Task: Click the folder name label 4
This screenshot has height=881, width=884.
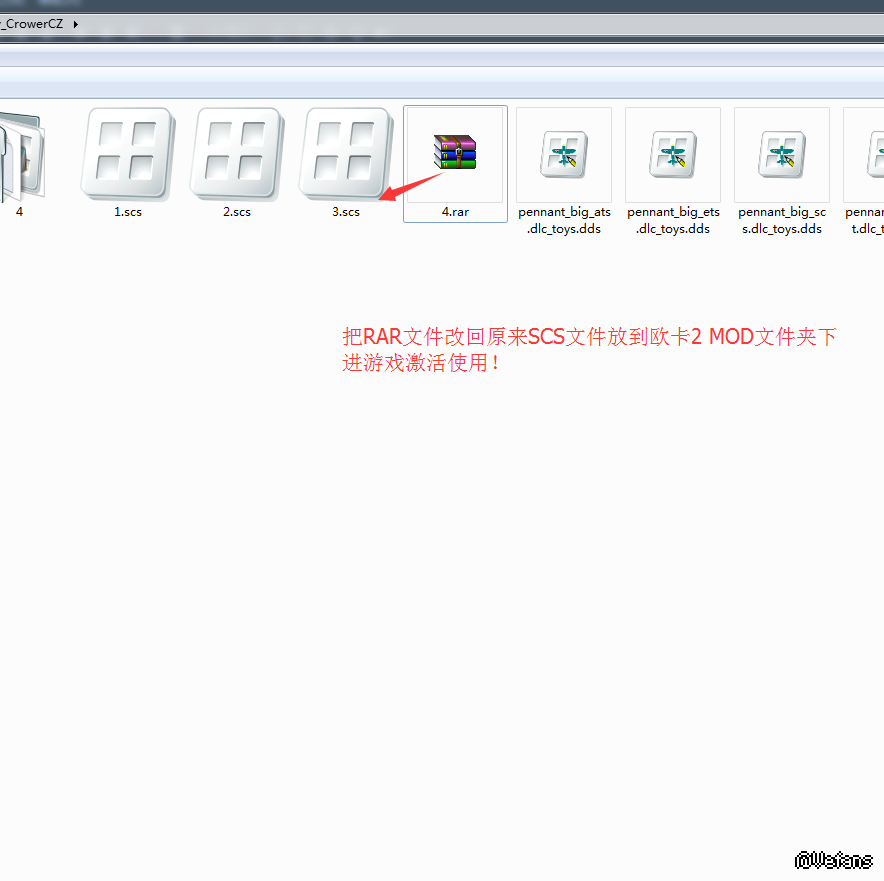Action: pos(19,212)
